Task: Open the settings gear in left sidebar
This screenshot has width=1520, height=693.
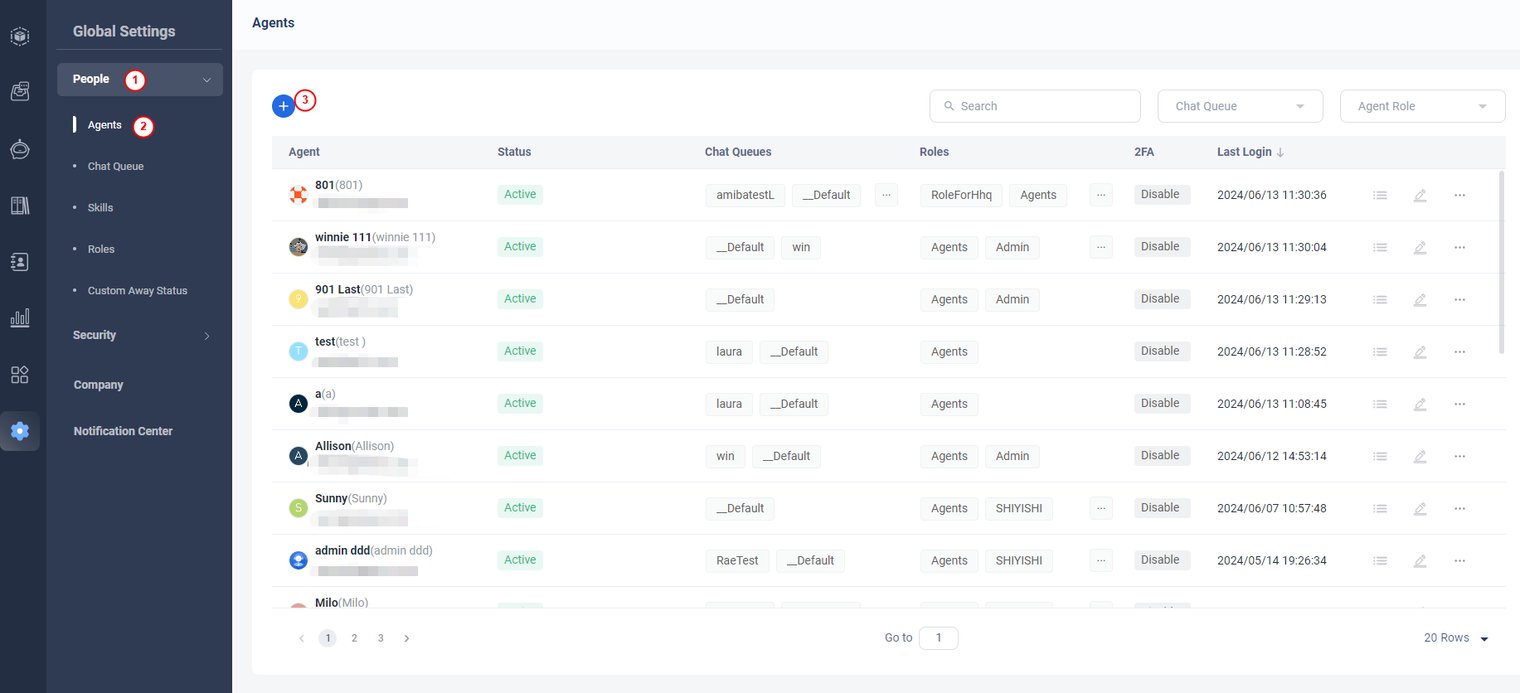Action: point(20,431)
